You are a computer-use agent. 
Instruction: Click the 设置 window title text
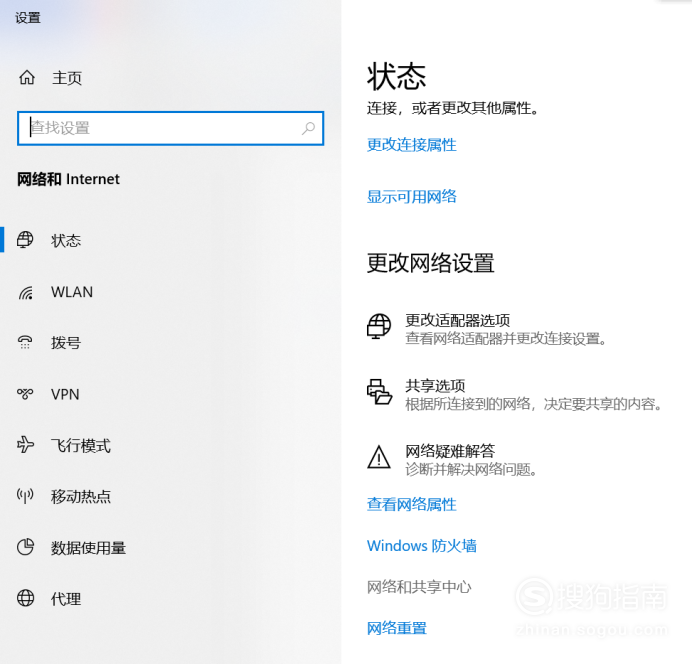[28, 18]
